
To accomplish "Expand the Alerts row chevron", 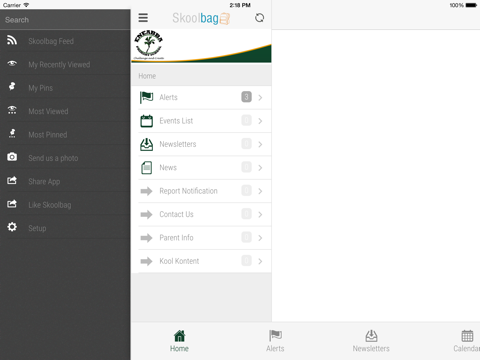I will click(x=260, y=98).
